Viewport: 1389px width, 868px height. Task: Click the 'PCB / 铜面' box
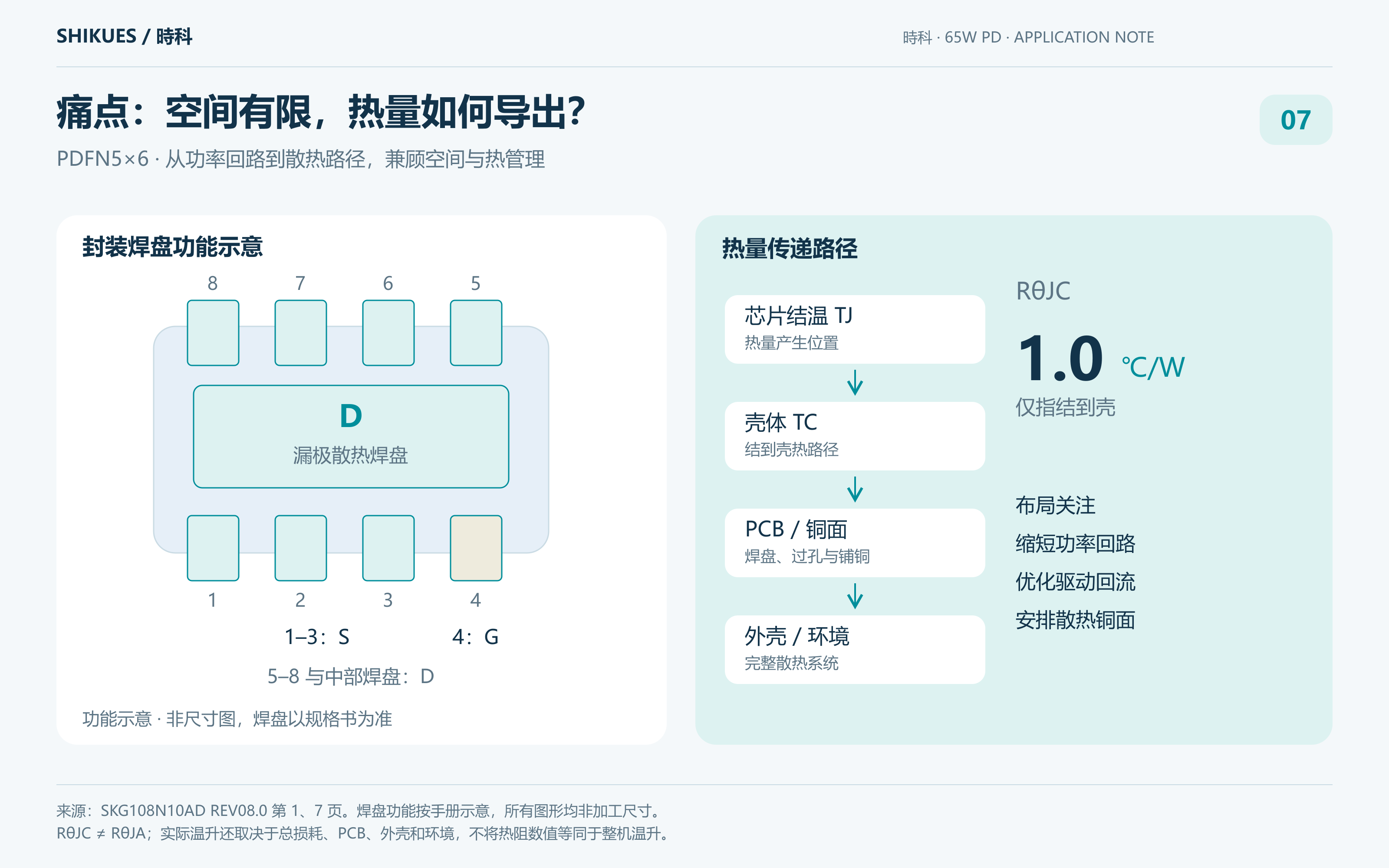click(x=855, y=543)
